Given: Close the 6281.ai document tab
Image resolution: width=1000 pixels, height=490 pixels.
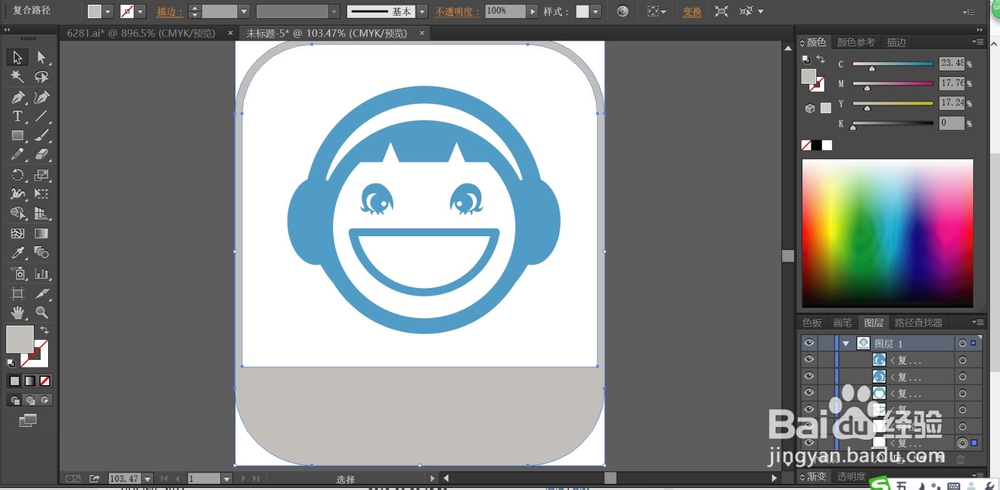Looking at the screenshot, I should click(x=230, y=33).
